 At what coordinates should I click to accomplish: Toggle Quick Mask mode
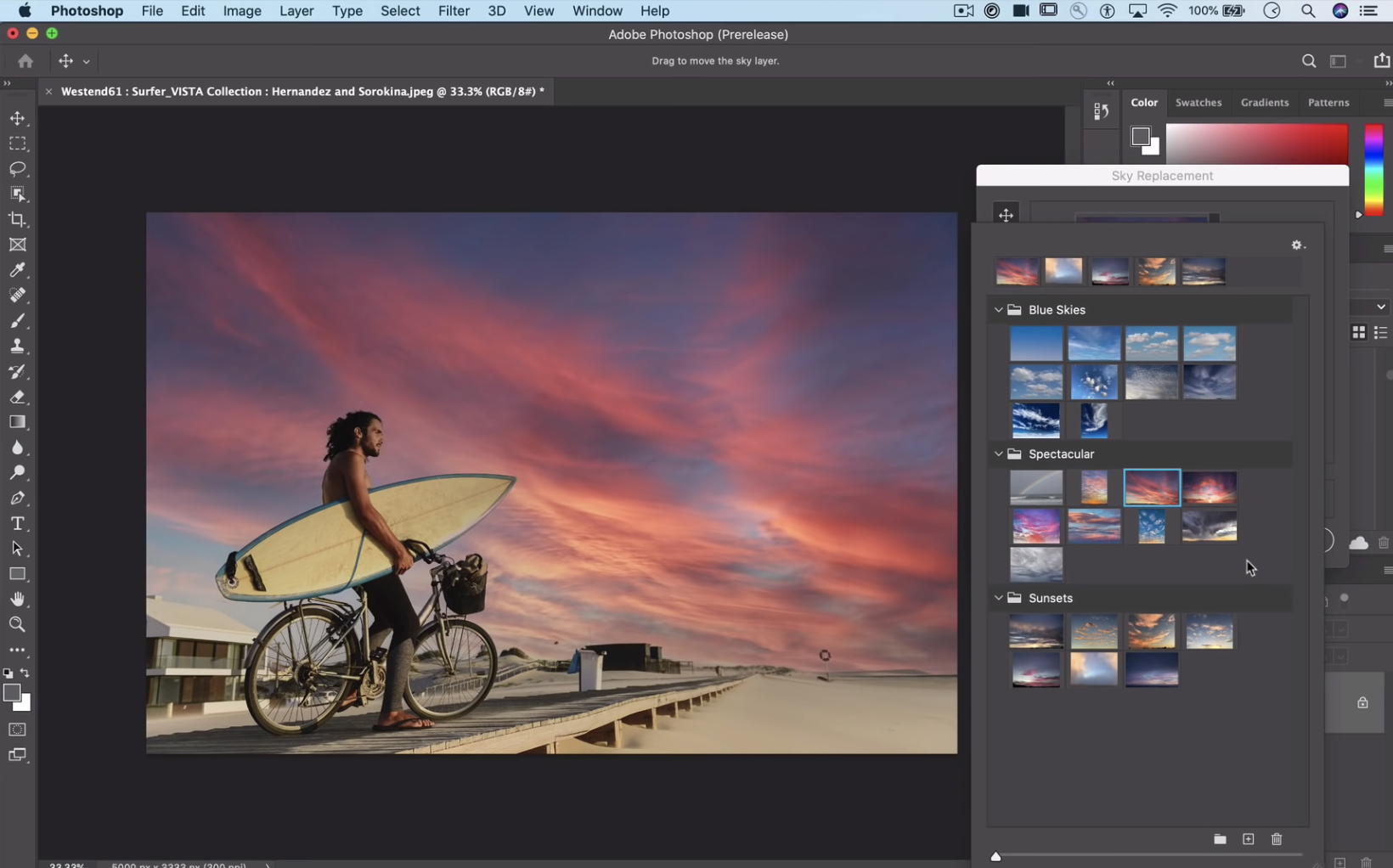click(17, 730)
